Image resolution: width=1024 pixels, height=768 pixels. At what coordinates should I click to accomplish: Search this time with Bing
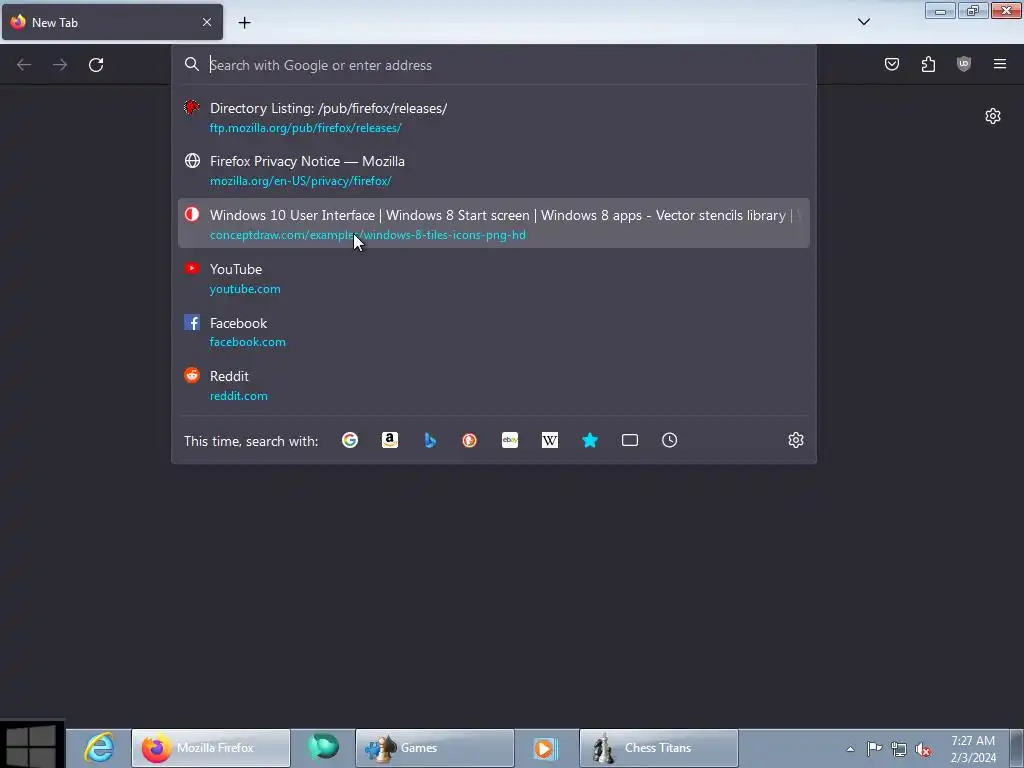point(430,440)
